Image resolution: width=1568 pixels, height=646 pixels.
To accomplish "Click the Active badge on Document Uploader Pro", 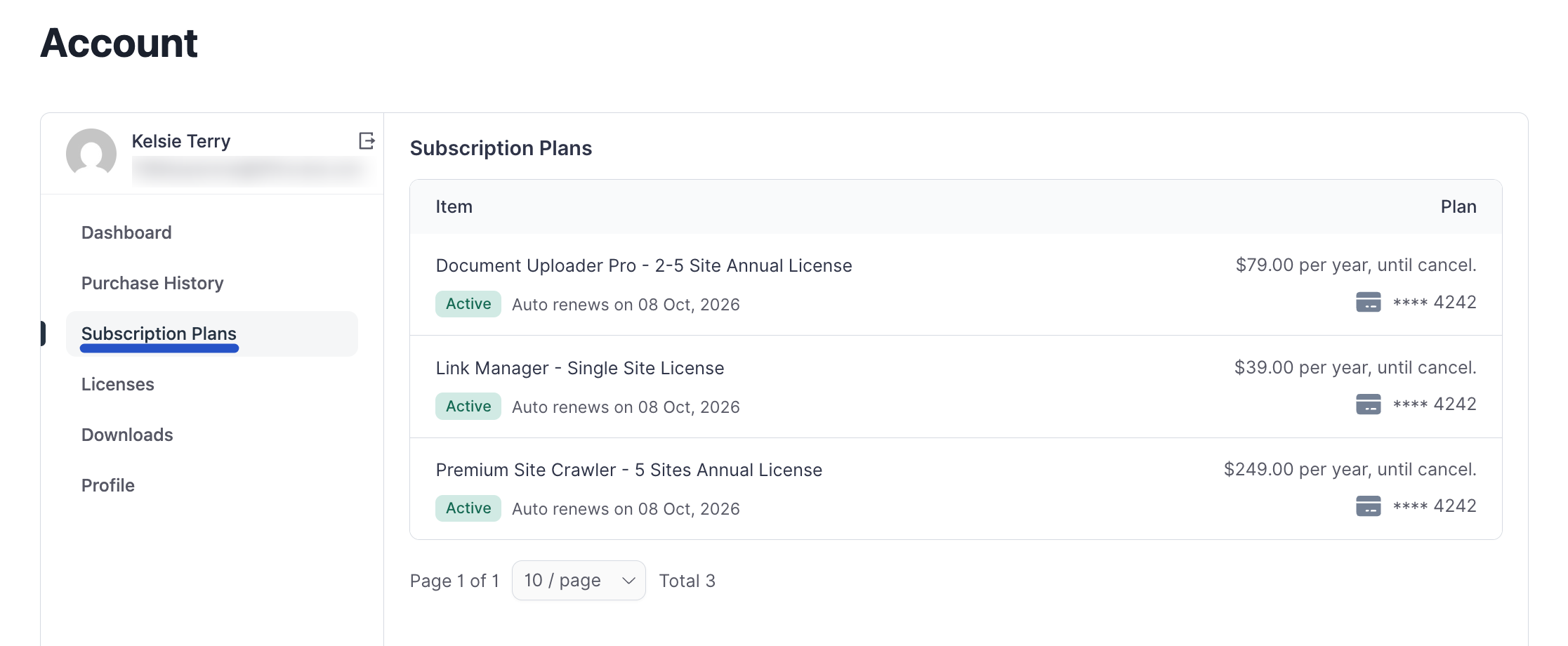I will click(x=468, y=304).
